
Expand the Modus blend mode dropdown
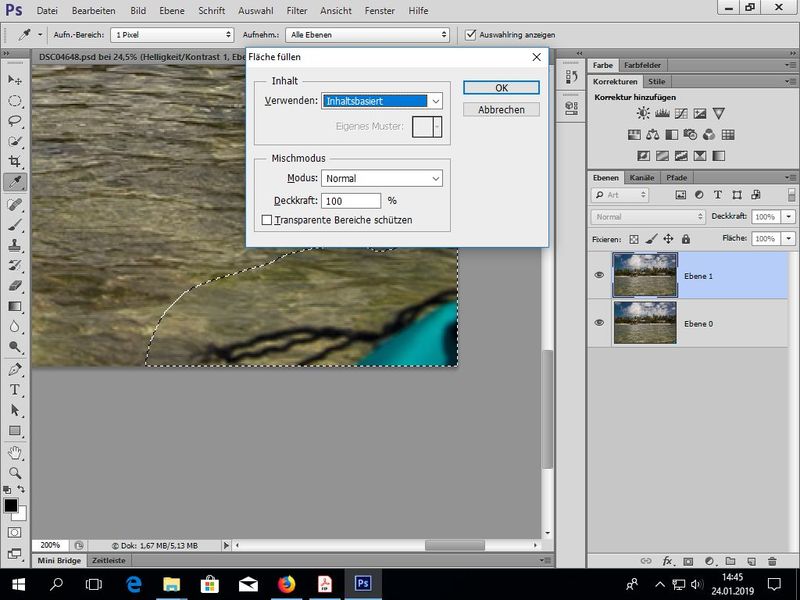pos(382,178)
